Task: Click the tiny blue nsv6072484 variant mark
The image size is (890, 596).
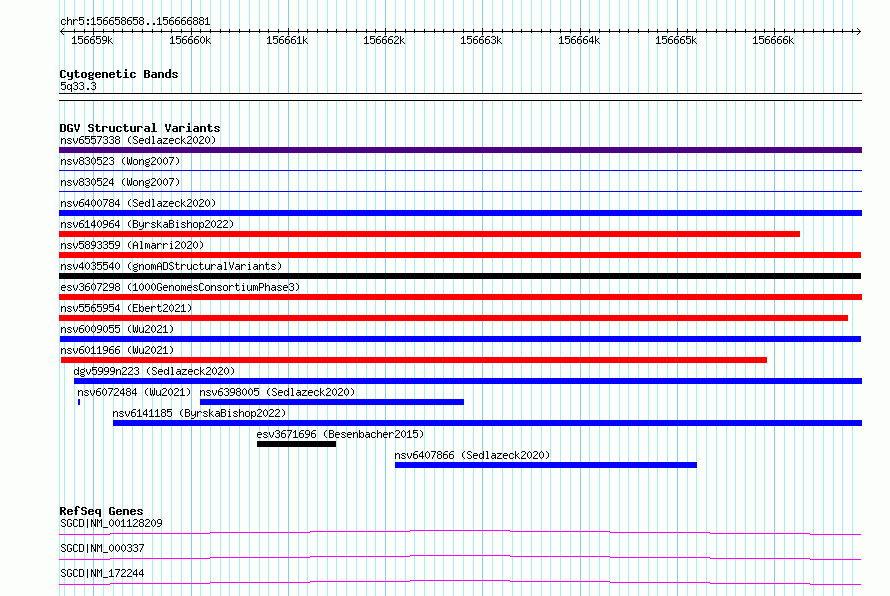Action: click(x=79, y=402)
